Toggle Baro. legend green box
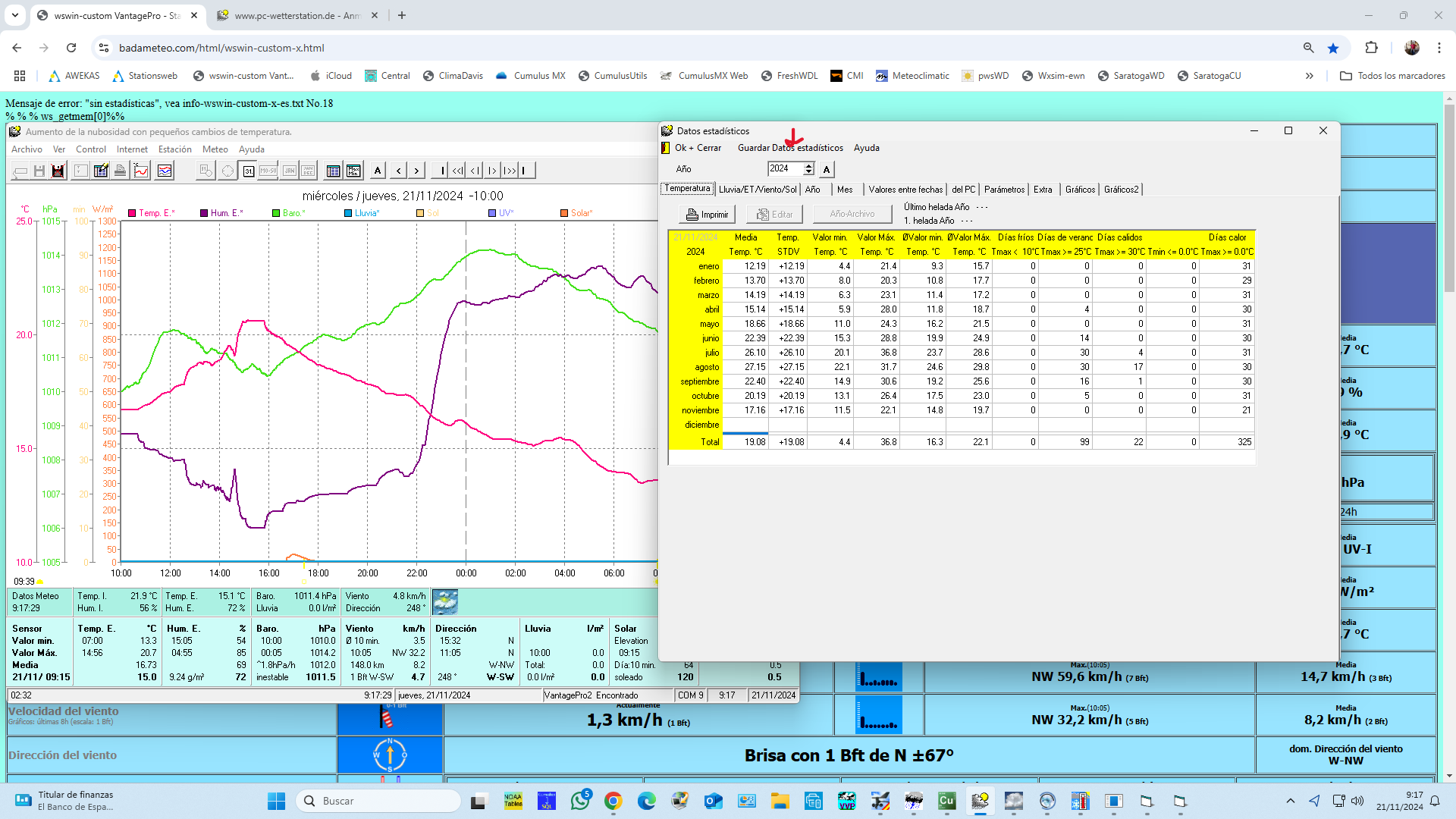This screenshot has height=819, width=1456. click(x=276, y=213)
